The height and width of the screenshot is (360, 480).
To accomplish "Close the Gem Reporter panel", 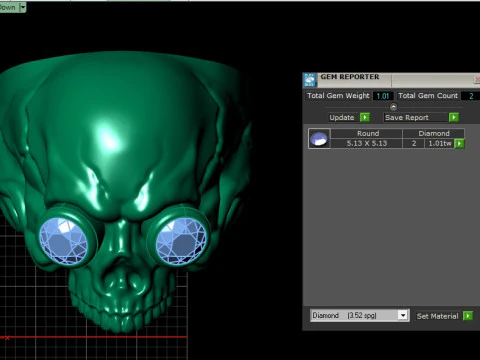I will click(477, 79).
